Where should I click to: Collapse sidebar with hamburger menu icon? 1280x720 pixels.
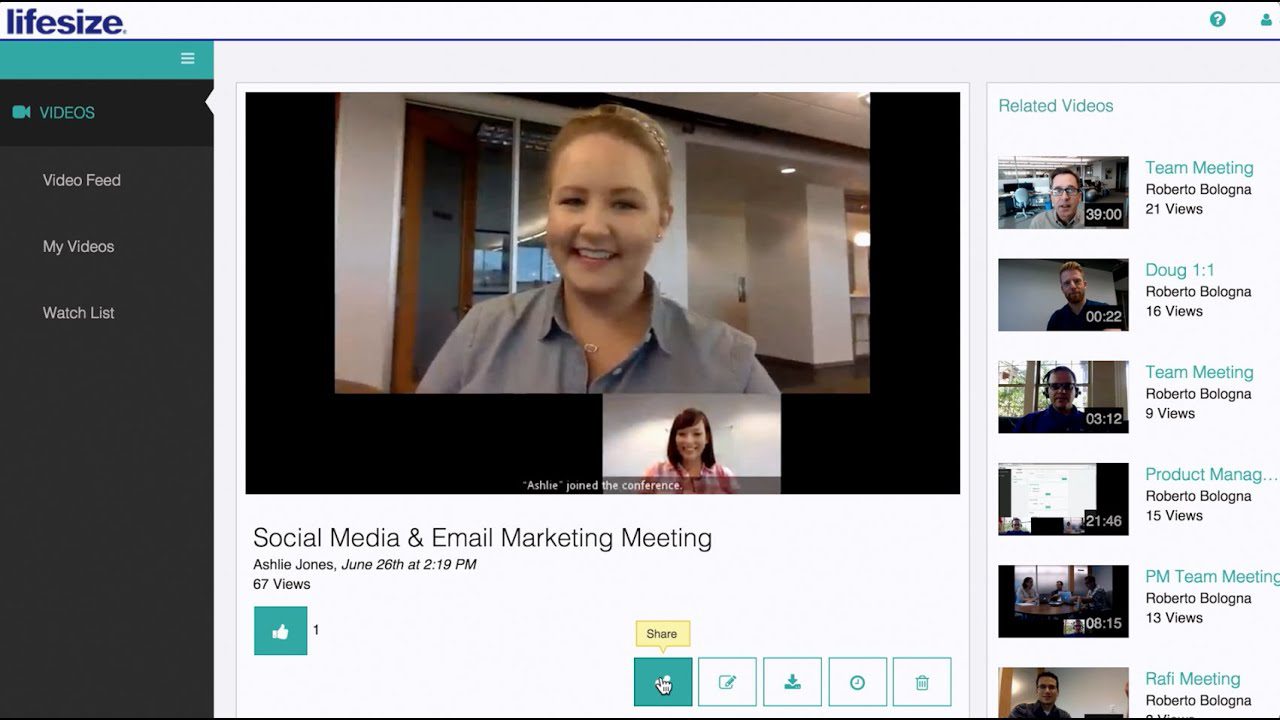(x=187, y=59)
